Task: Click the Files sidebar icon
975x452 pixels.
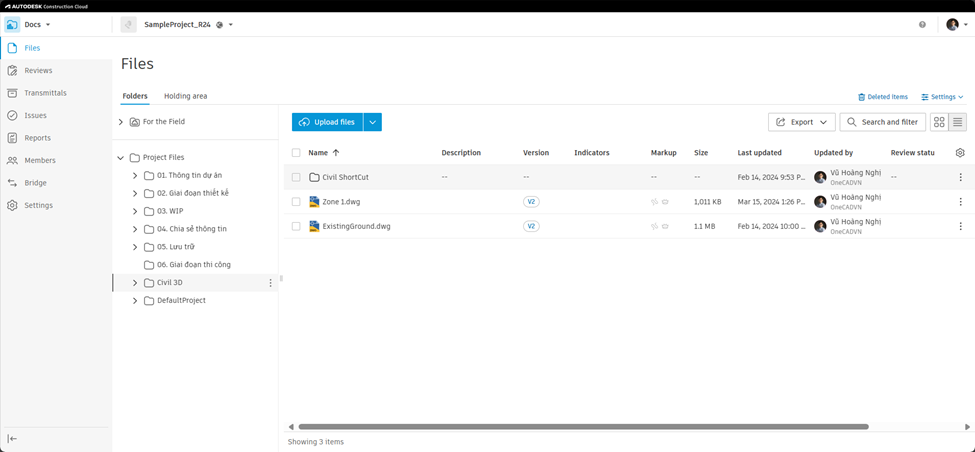Action: pyautogui.click(x=12, y=48)
